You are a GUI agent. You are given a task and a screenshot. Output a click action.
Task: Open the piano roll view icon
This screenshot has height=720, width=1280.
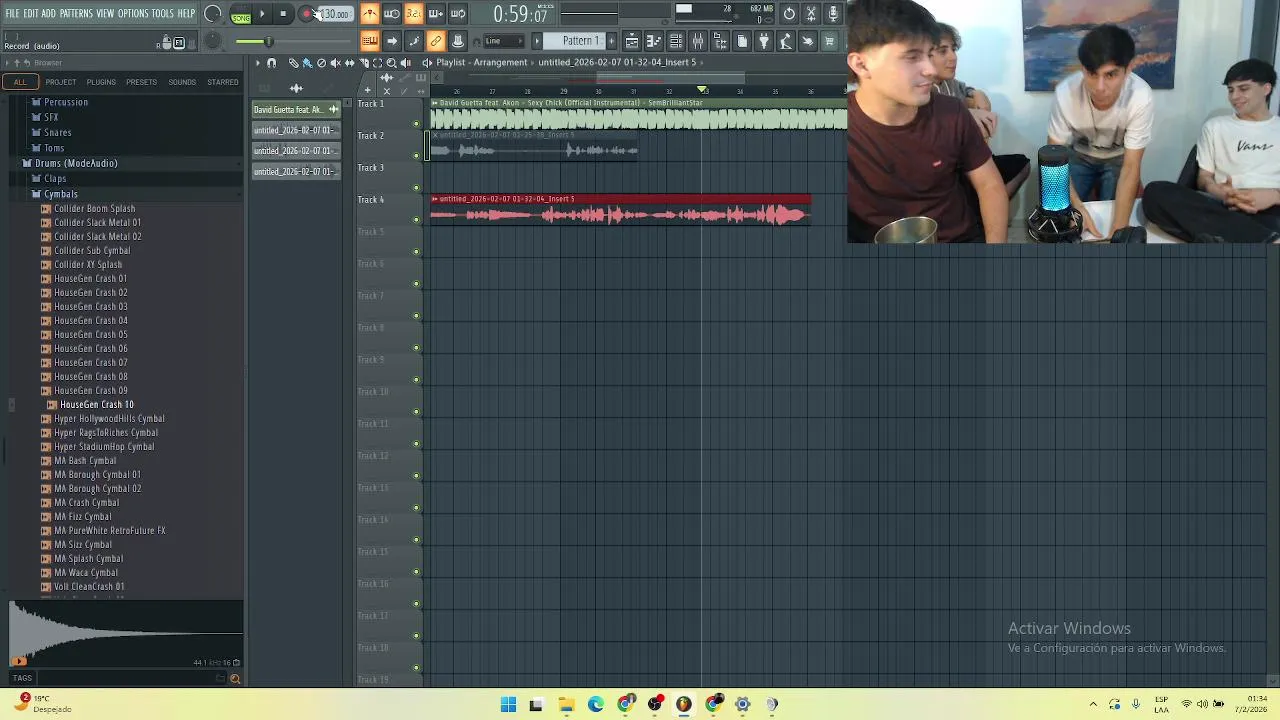(x=654, y=41)
